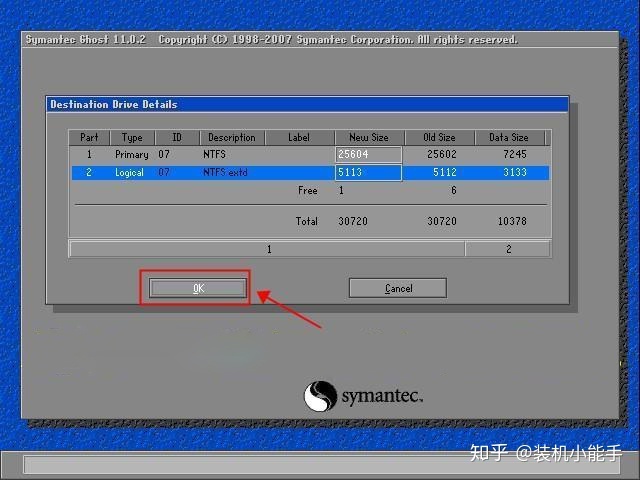Image resolution: width=640 pixels, height=480 pixels.
Task: Click the total data size 10378
Action: click(512, 221)
